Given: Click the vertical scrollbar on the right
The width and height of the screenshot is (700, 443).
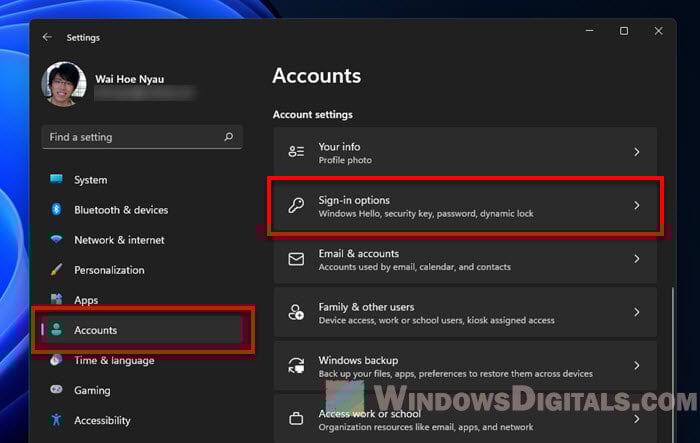Looking at the screenshot, I should point(673,364).
